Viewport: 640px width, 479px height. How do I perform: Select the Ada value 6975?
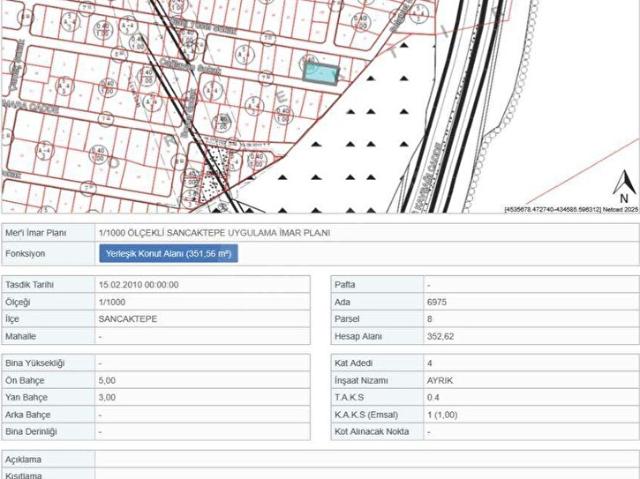point(437,301)
